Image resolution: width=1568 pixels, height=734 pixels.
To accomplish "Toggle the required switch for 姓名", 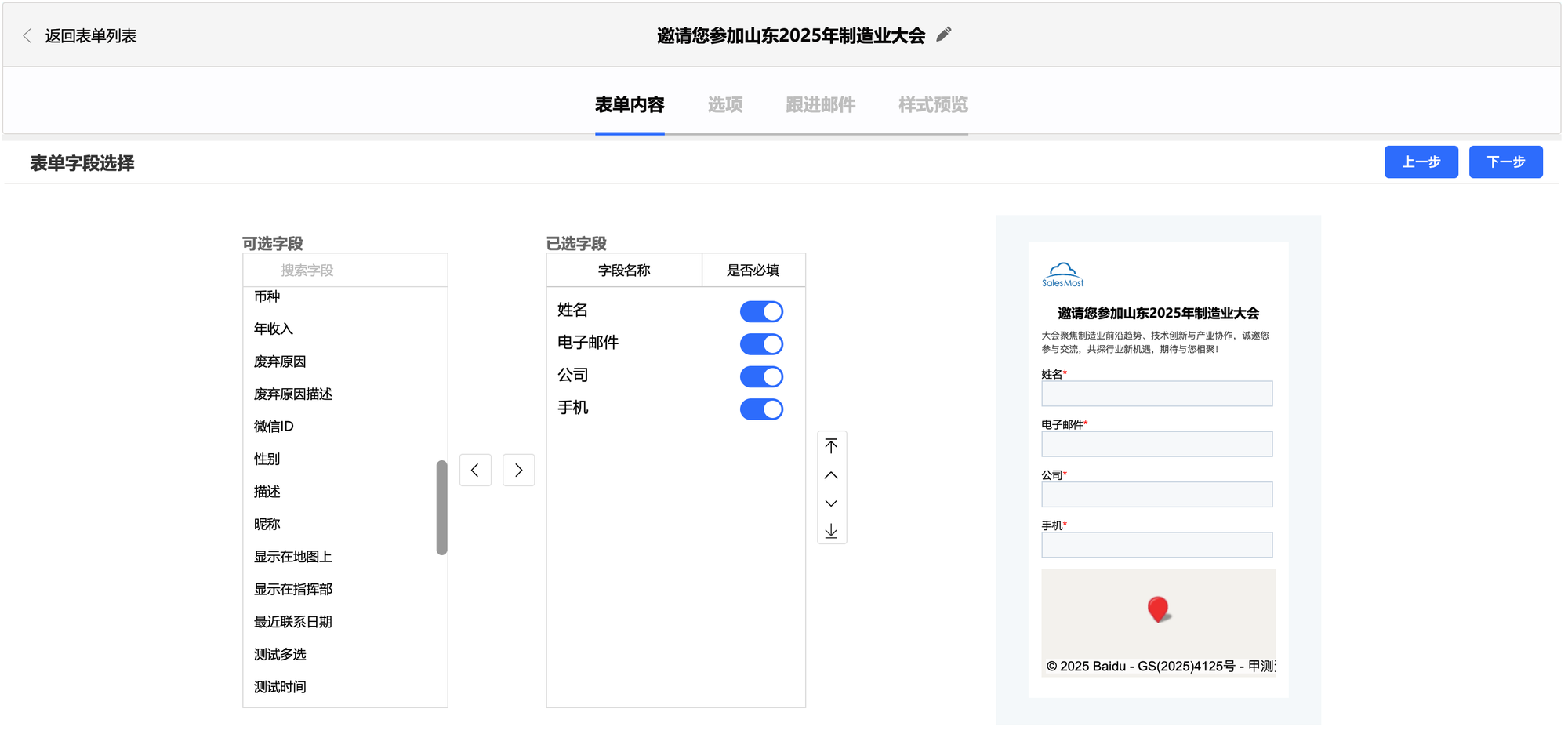I will pyautogui.click(x=761, y=312).
